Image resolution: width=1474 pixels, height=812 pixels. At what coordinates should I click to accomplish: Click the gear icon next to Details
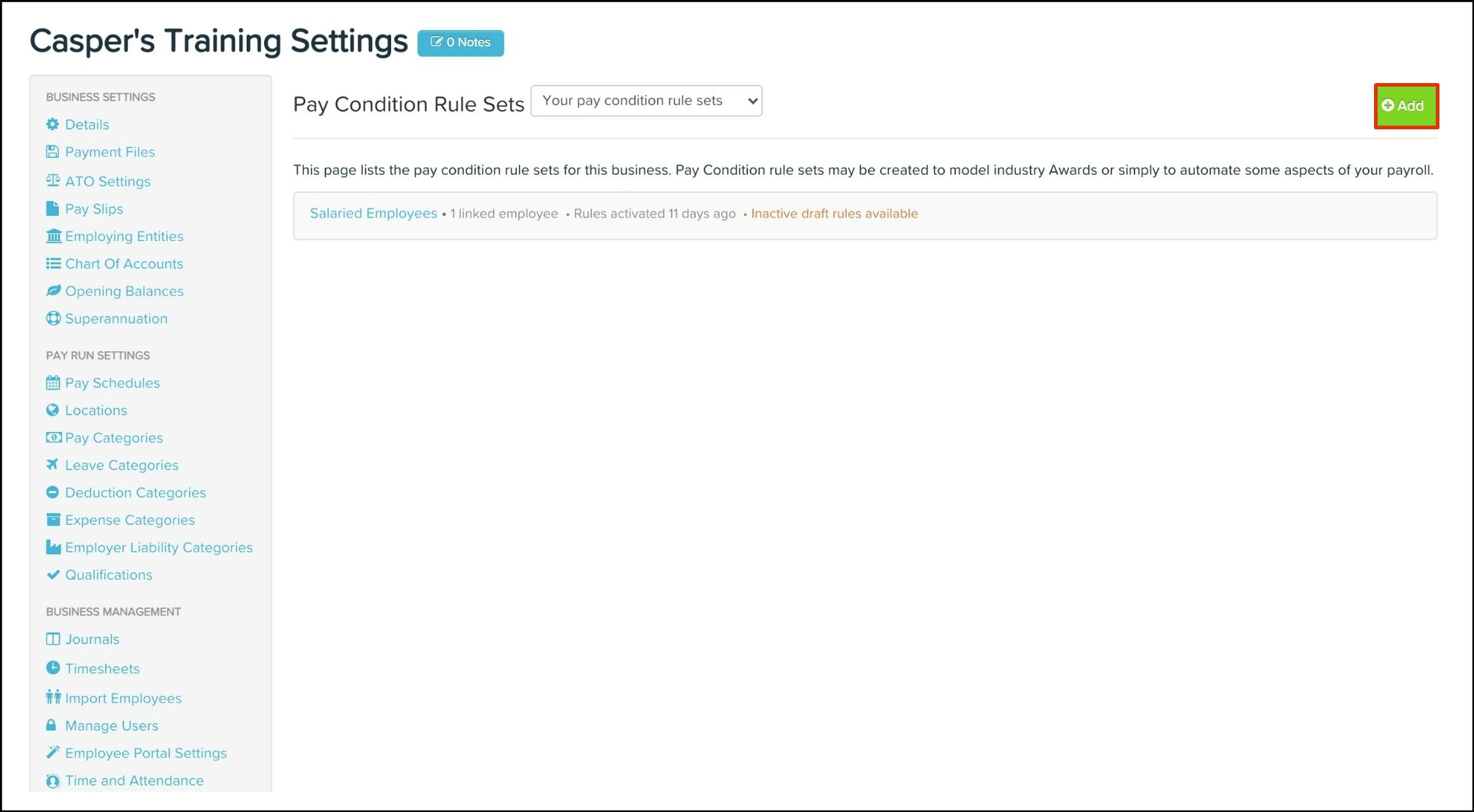click(52, 124)
